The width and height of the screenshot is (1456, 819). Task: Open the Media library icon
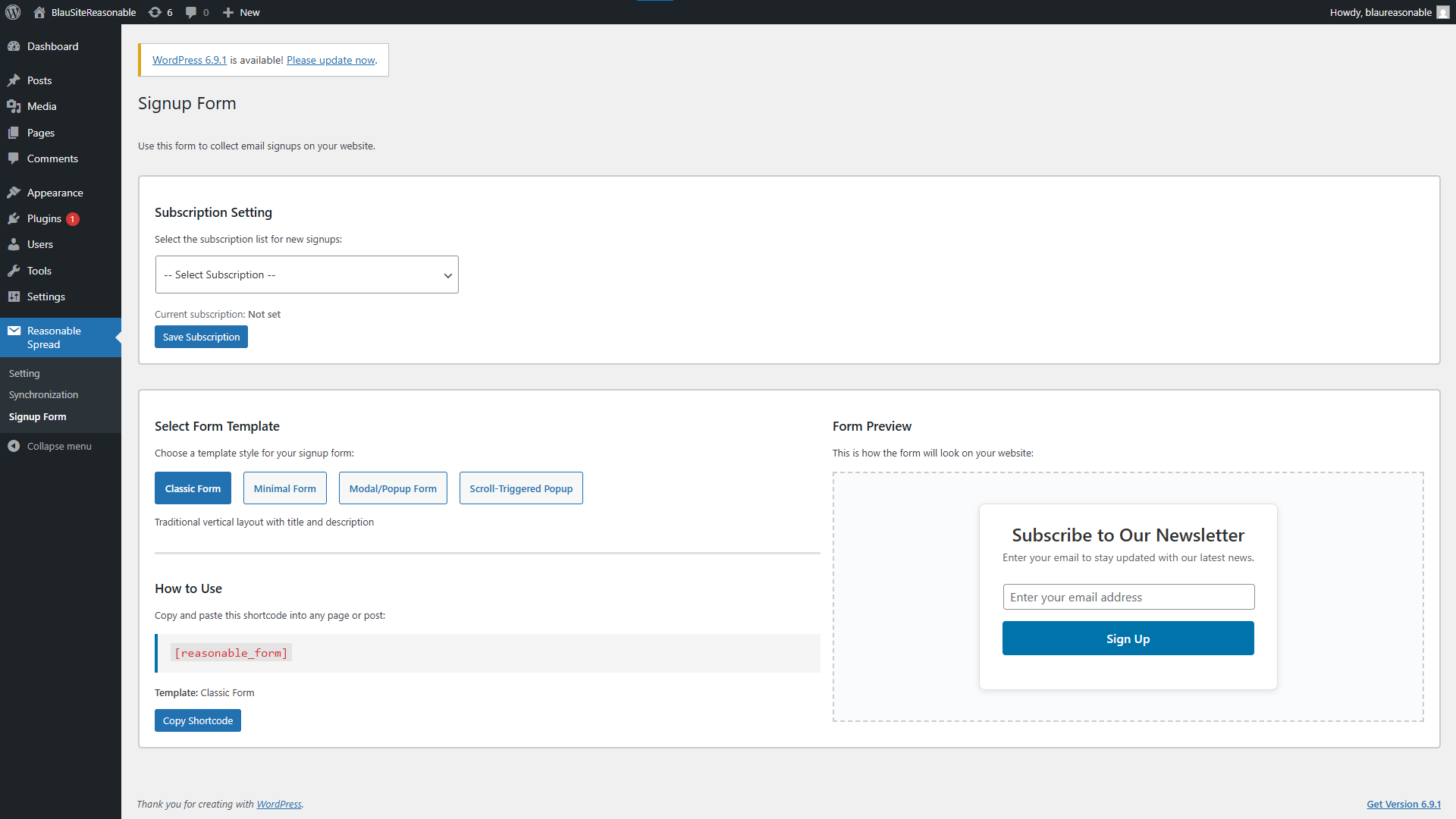[15, 106]
